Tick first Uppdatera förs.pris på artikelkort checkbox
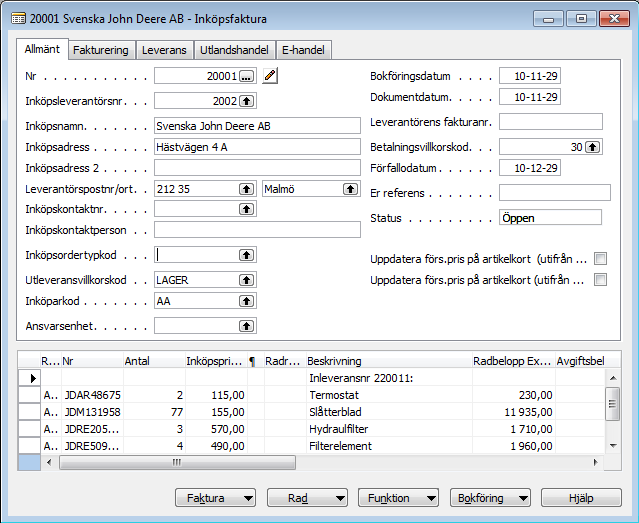The height and width of the screenshot is (523, 639). [601, 259]
